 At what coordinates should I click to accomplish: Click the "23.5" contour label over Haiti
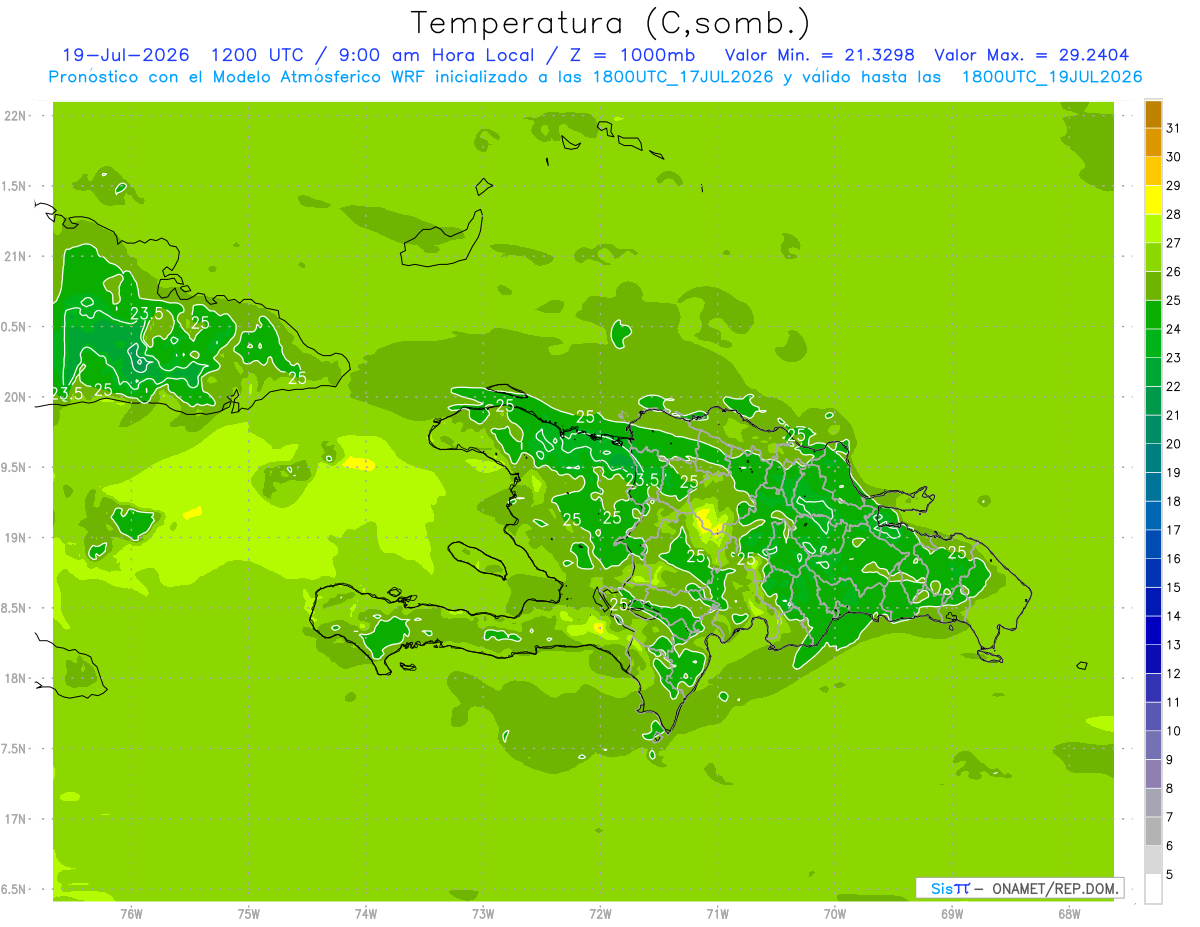642,480
